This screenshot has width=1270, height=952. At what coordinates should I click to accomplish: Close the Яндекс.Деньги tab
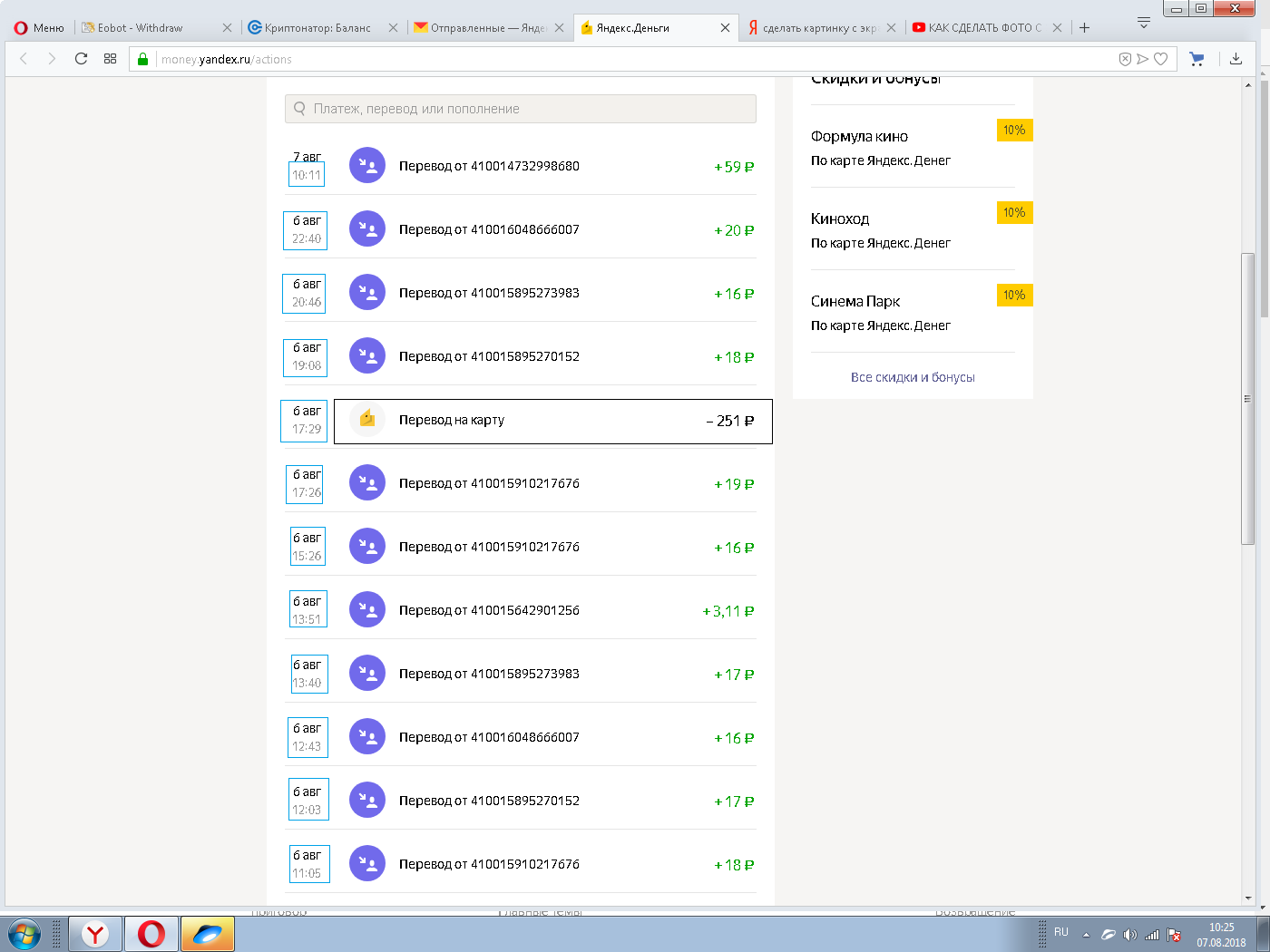pos(725,27)
